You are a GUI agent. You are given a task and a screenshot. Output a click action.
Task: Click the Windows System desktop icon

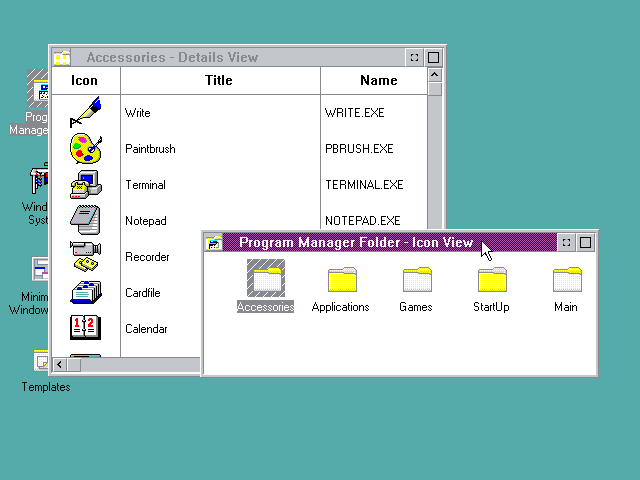(39, 178)
